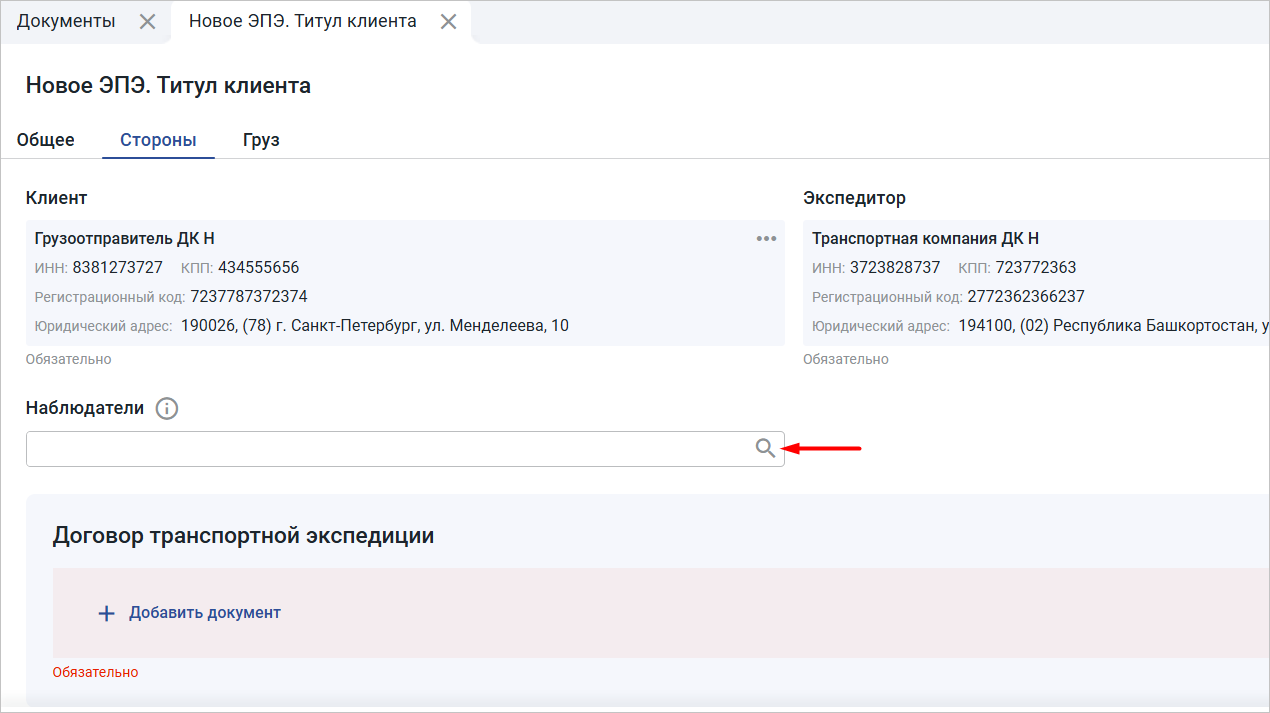Viewport: 1270px width, 713px height.
Task: Open the Клиент card three-dots menu
Action: 767,239
